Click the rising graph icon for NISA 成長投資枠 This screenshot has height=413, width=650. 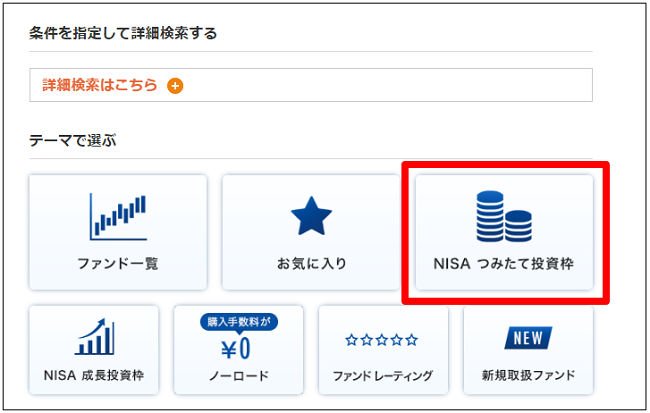coord(95,336)
